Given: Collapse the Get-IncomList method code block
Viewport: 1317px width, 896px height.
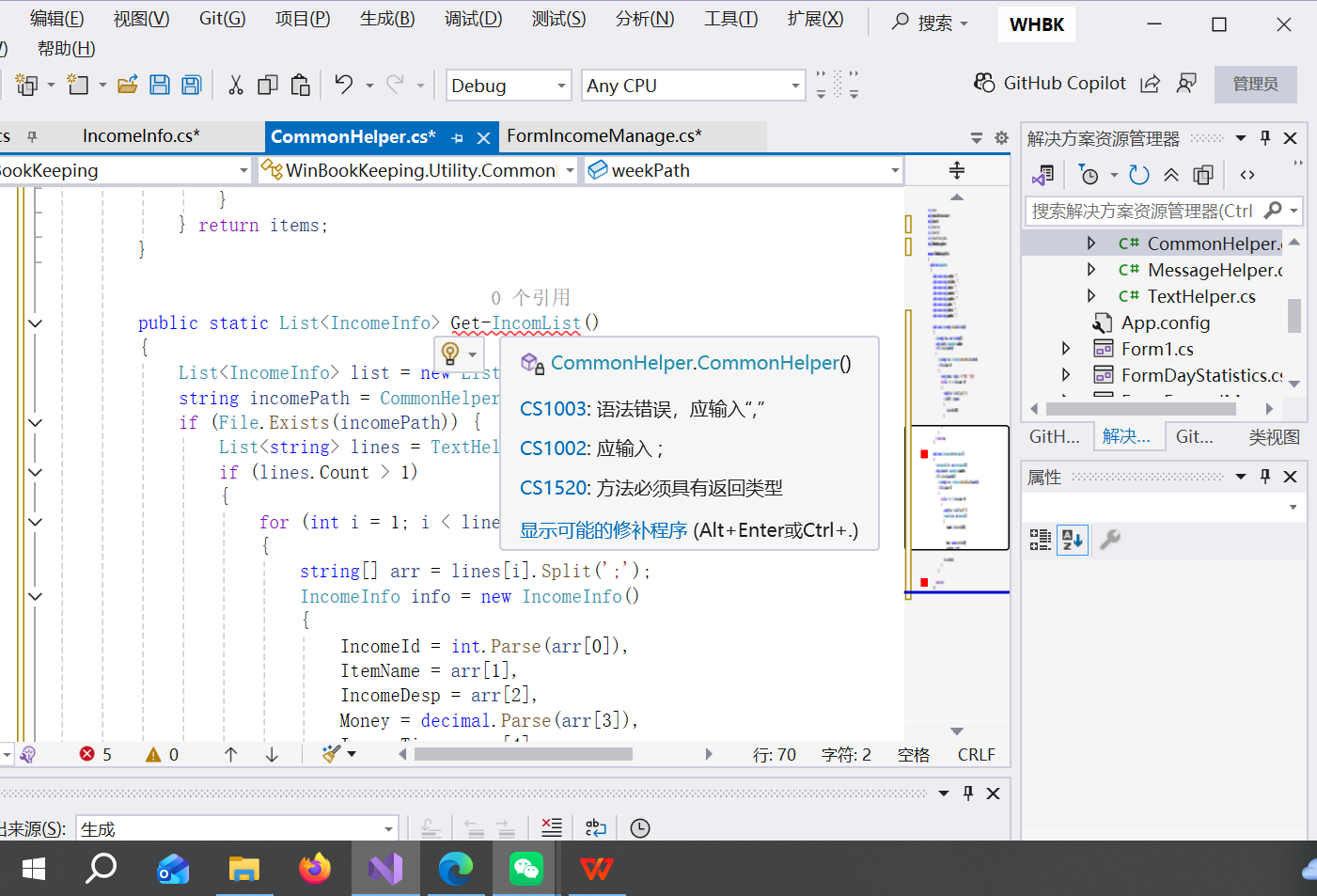Looking at the screenshot, I should [36, 323].
